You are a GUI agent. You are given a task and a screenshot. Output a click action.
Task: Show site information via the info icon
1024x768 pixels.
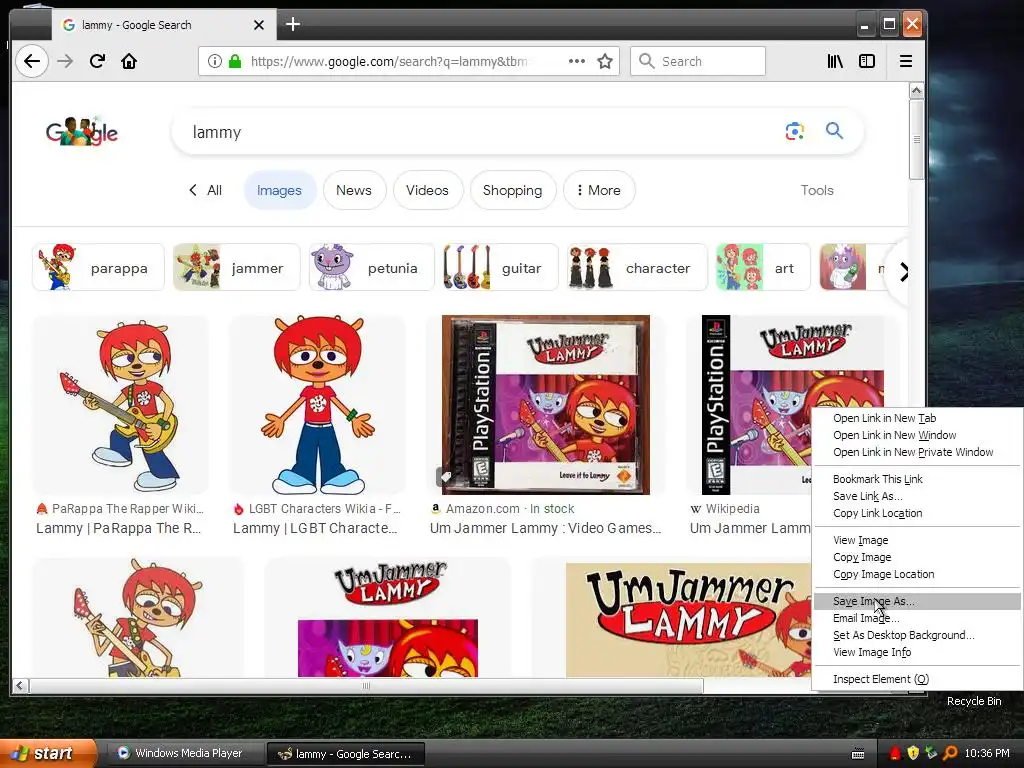pos(214,61)
